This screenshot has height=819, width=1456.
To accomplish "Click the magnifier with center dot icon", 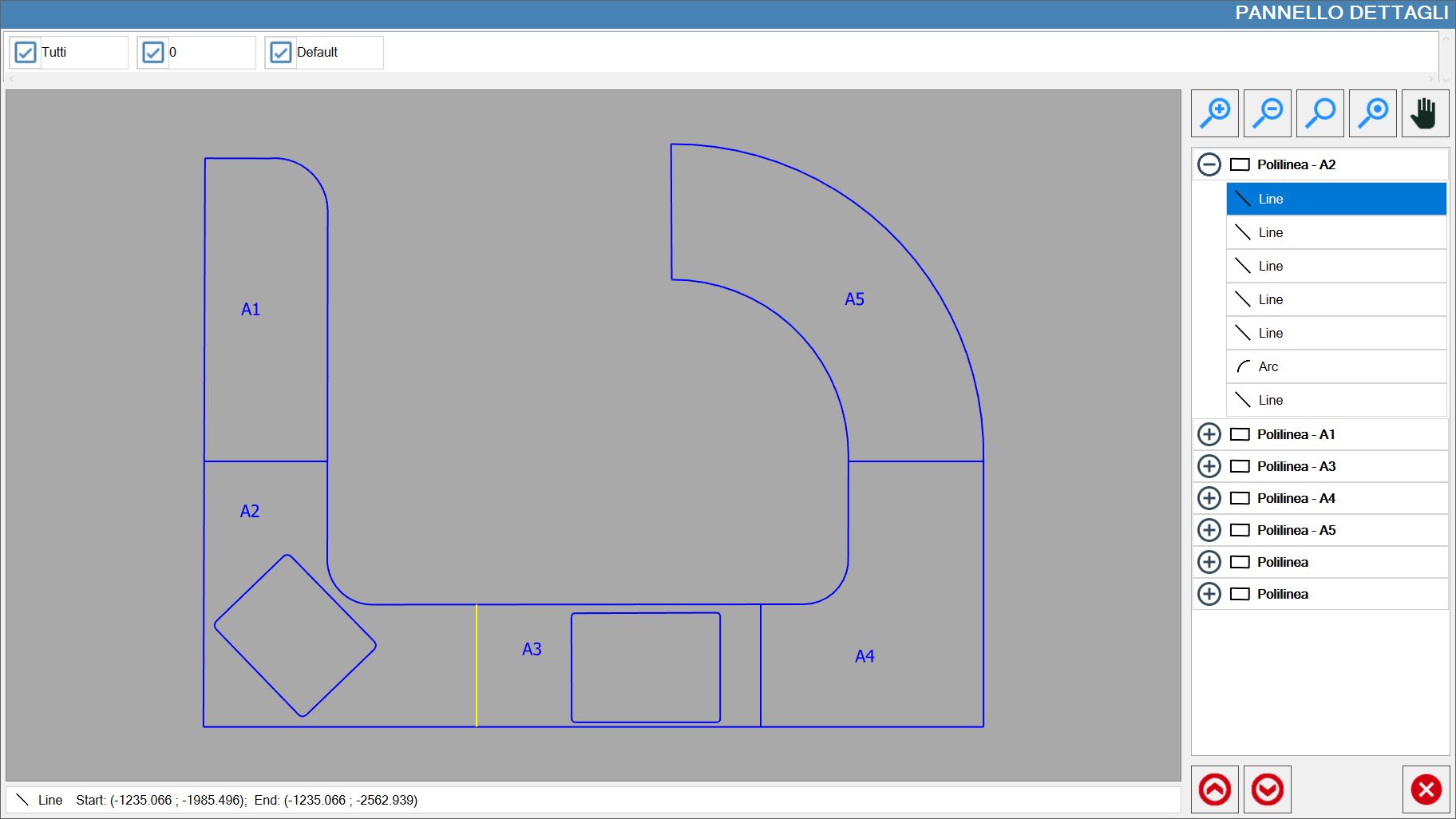I will 1373,113.
